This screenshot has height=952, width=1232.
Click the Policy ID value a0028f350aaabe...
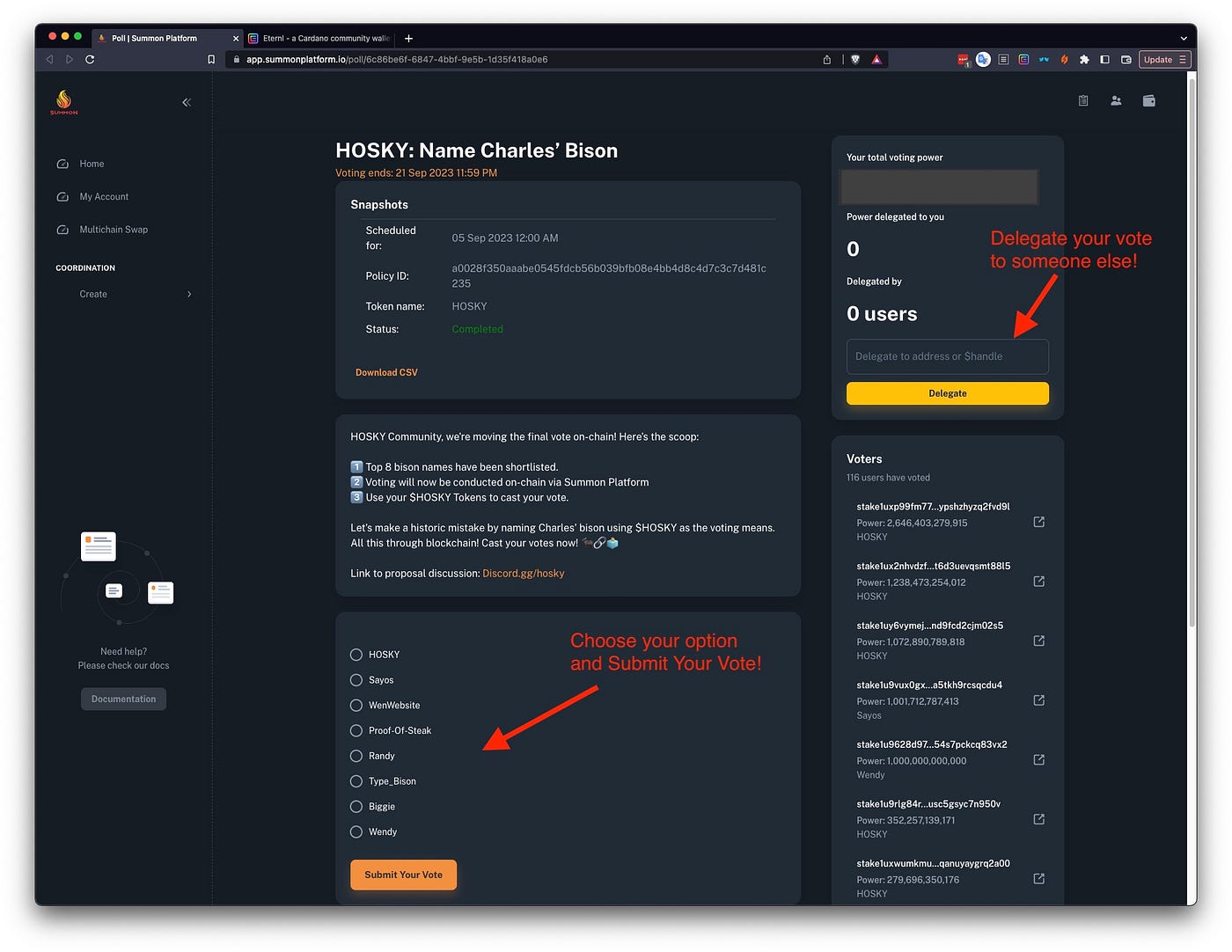[x=609, y=276]
